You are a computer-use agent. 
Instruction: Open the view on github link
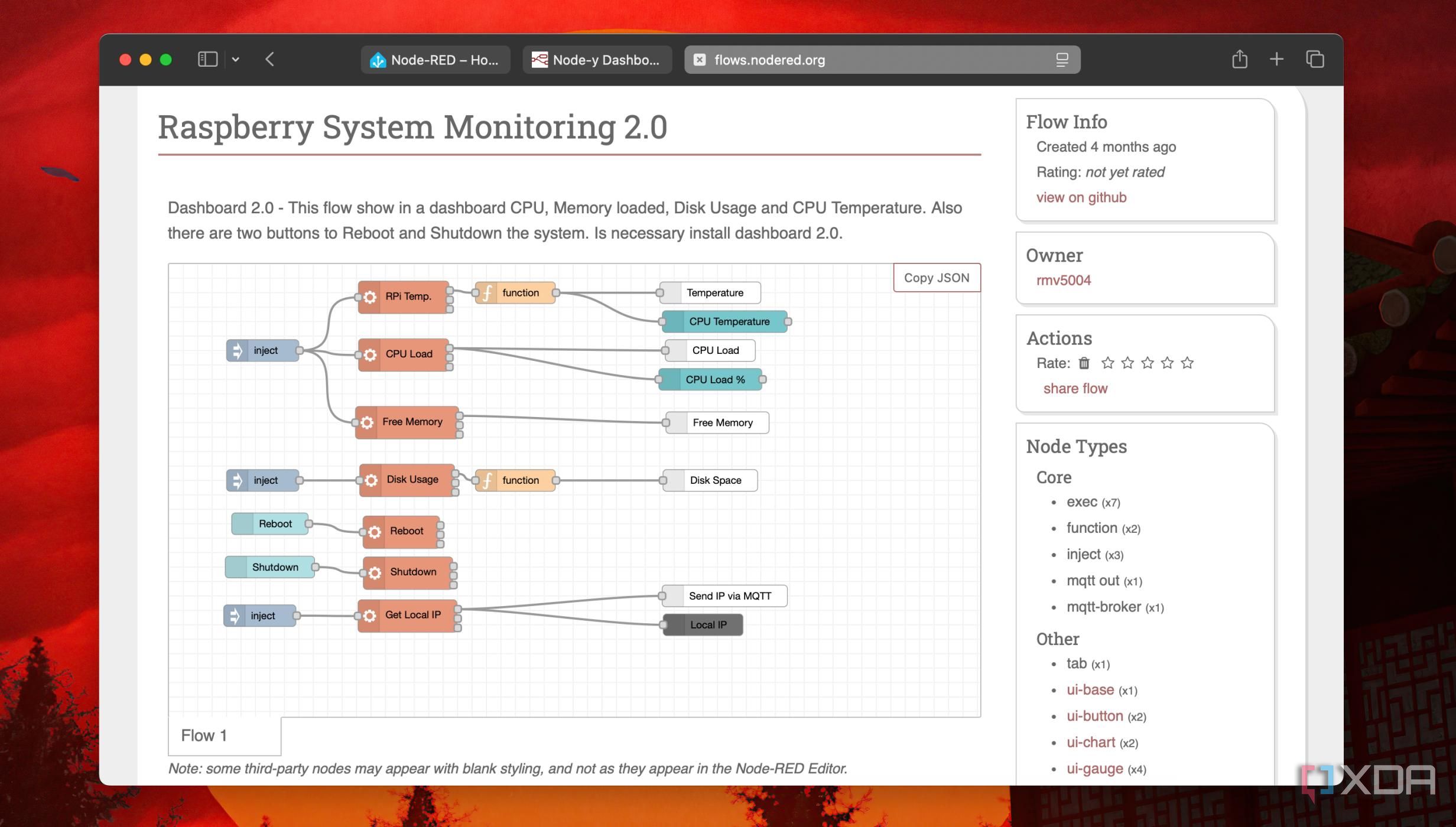(x=1081, y=197)
